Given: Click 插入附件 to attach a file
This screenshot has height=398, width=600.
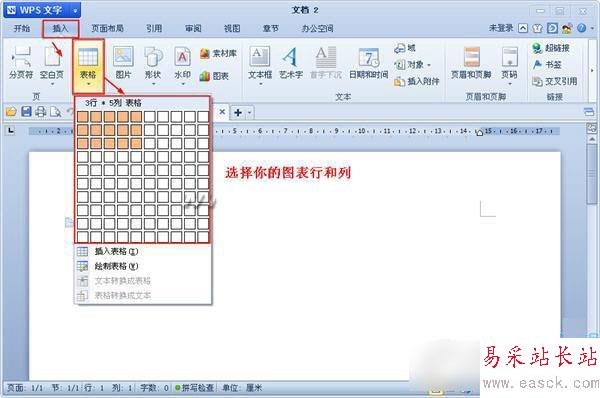Looking at the screenshot, I should click(x=417, y=81).
